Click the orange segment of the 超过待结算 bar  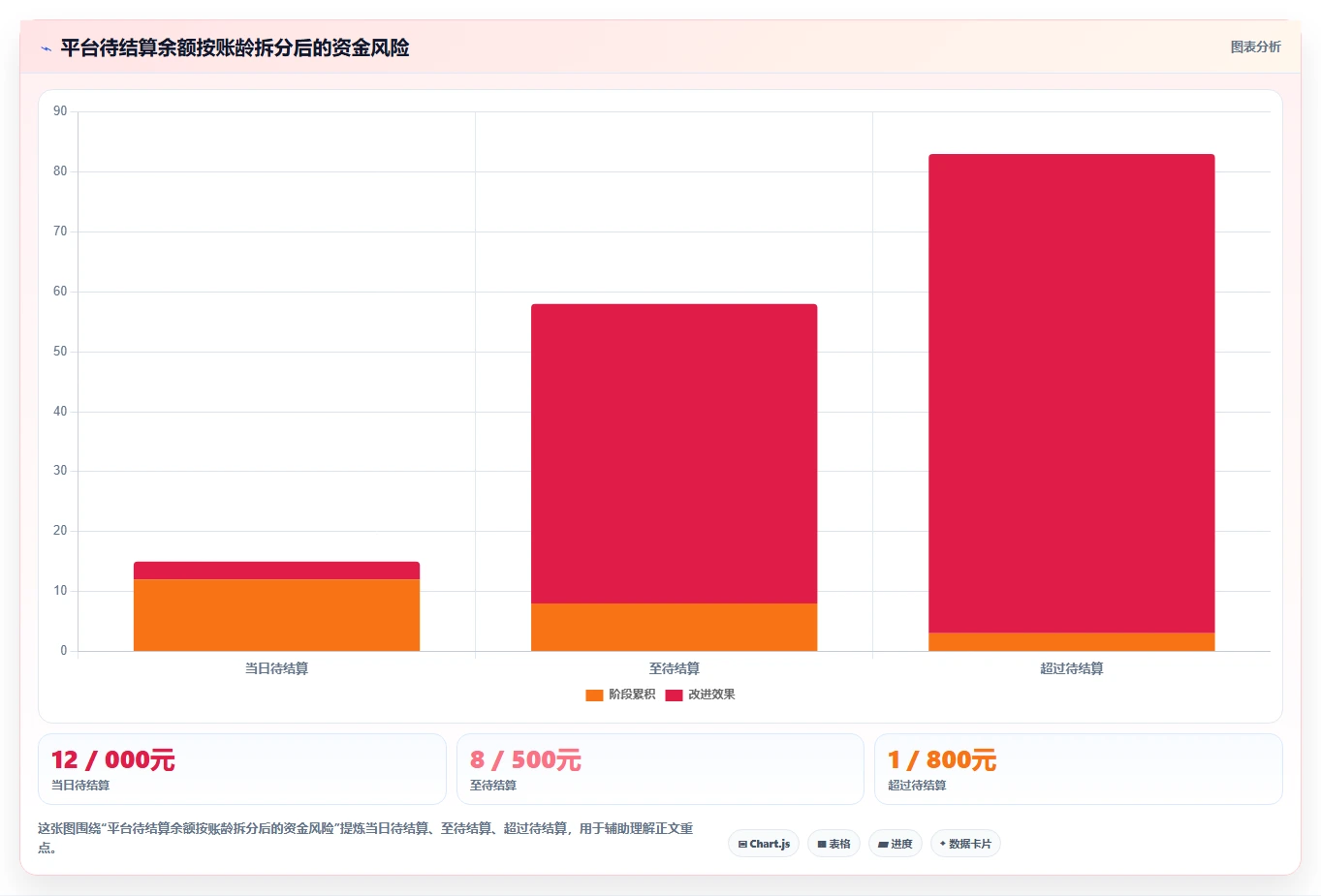click(1071, 641)
